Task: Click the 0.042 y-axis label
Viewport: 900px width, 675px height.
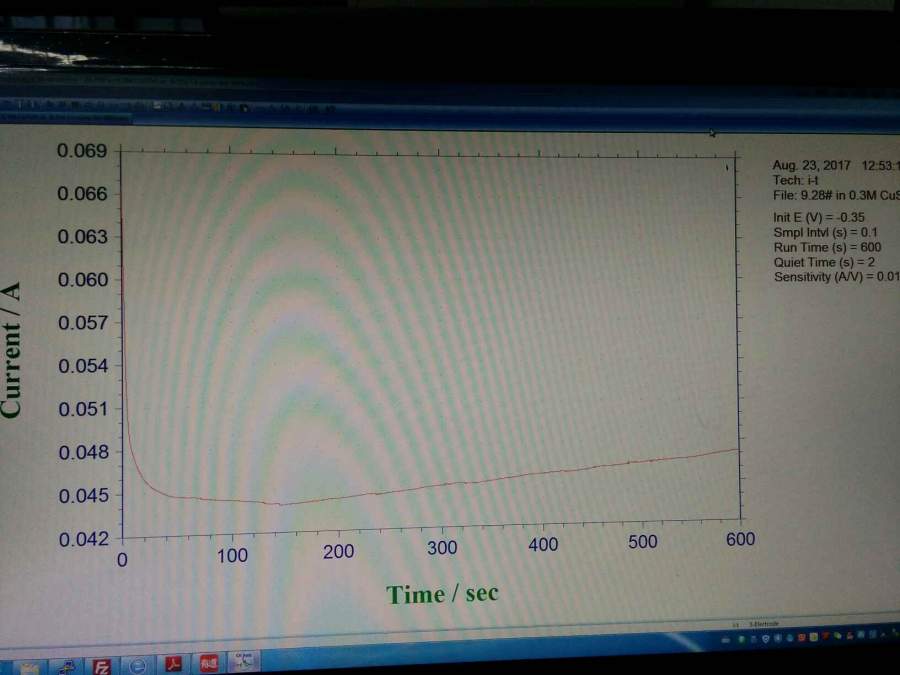Action: (84, 540)
